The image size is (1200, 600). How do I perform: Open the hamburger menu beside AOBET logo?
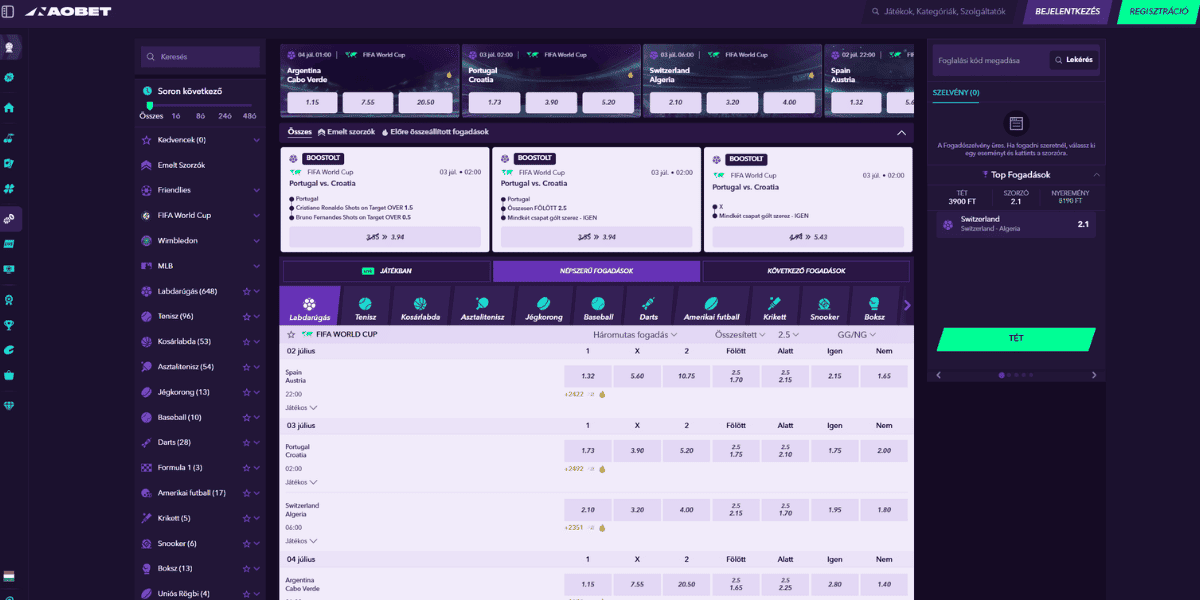pos(9,11)
